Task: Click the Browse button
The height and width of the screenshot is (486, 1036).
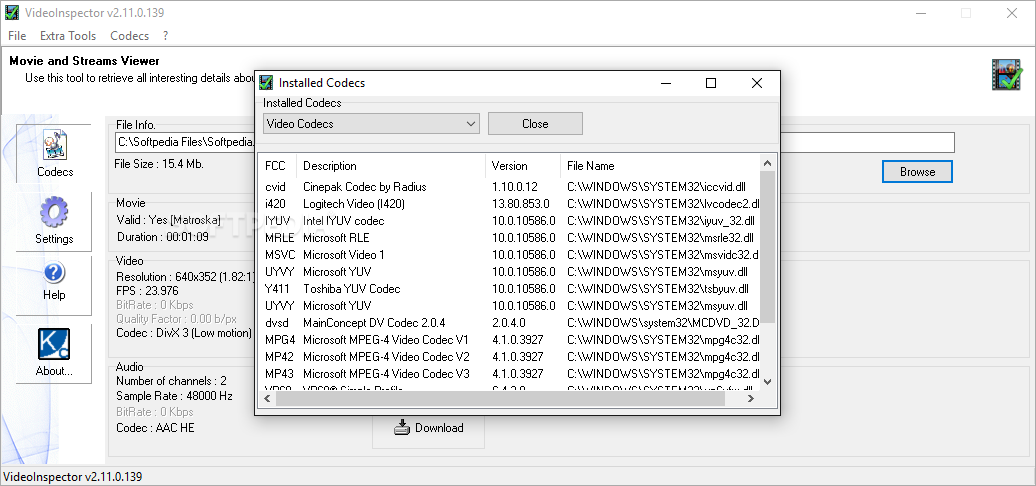Action: coord(917,172)
